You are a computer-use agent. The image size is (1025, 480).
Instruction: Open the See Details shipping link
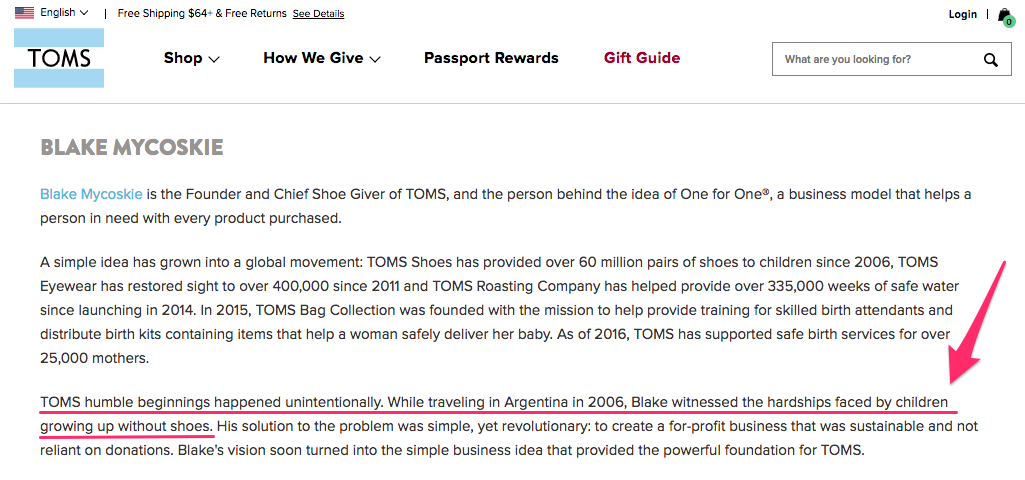(318, 14)
